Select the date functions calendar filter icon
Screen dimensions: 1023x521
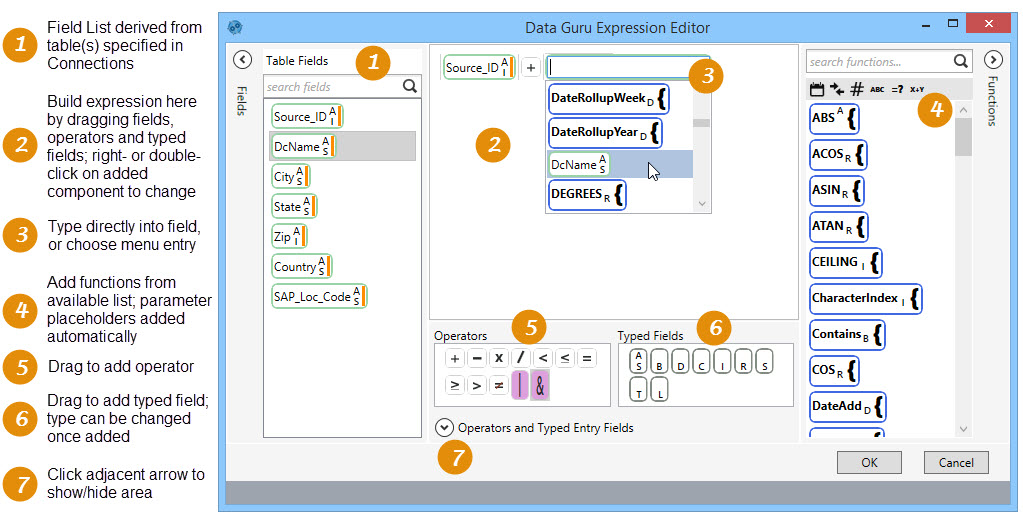pos(817,89)
